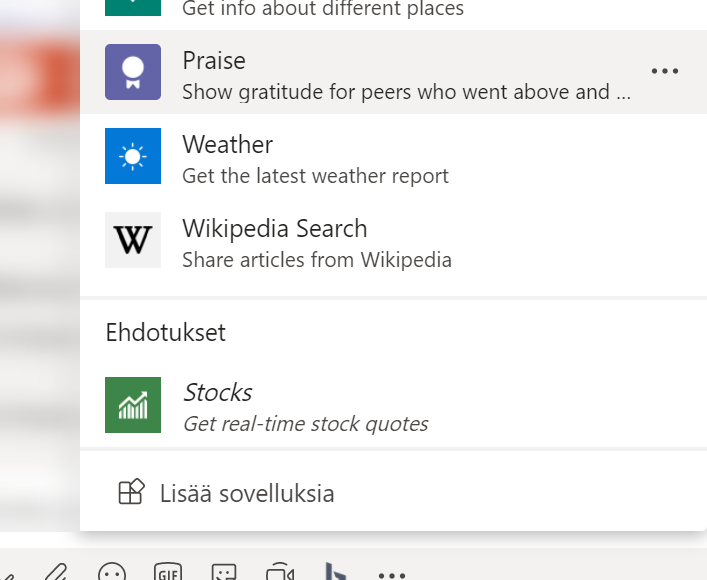
Task: Click the add-apps icon beside 'Lisää sovelluksia'
Action: point(132,493)
